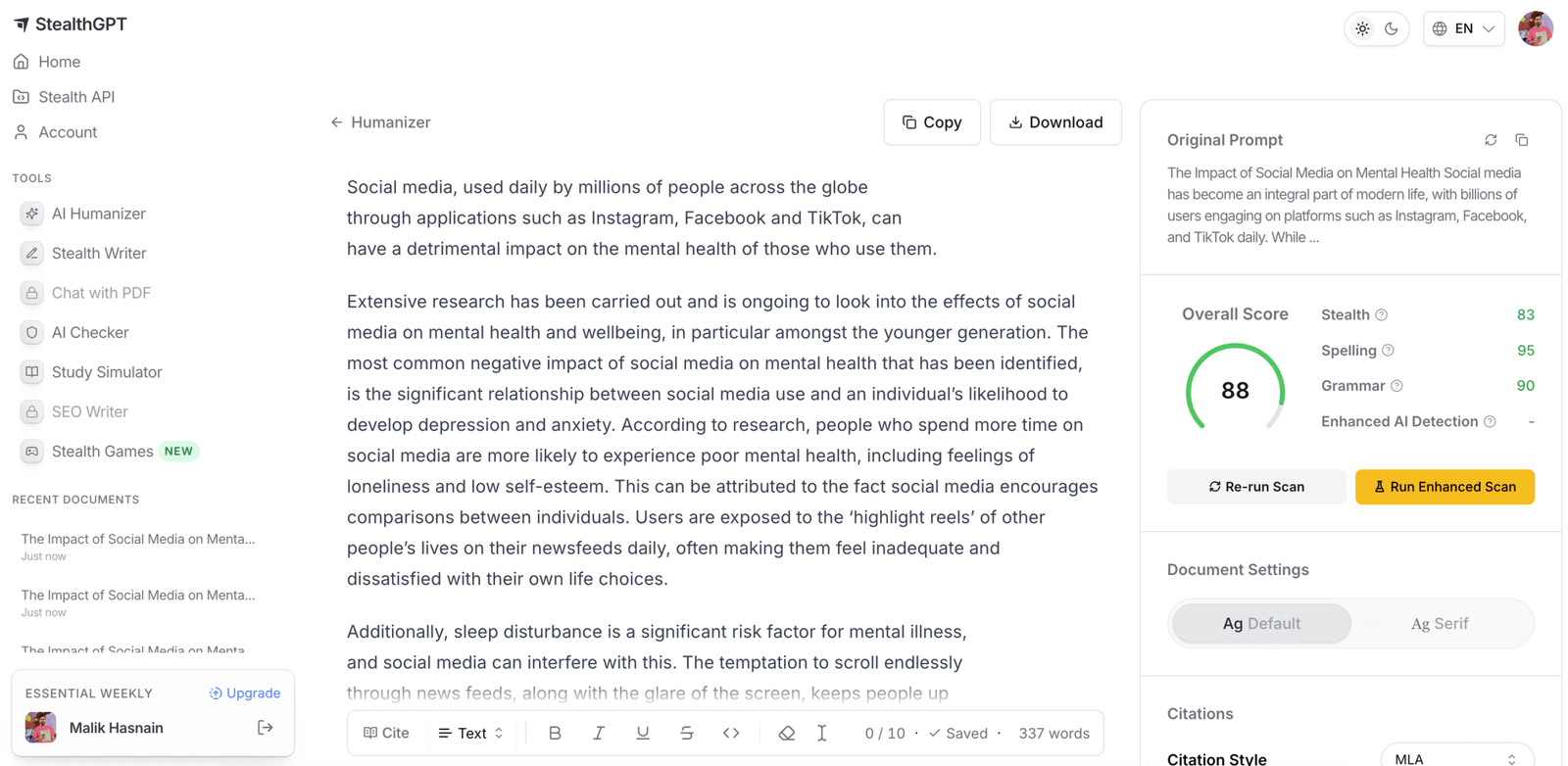Open Chat with PDF tool
This screenshot has height=766, width=1568.
click(102, 292)
